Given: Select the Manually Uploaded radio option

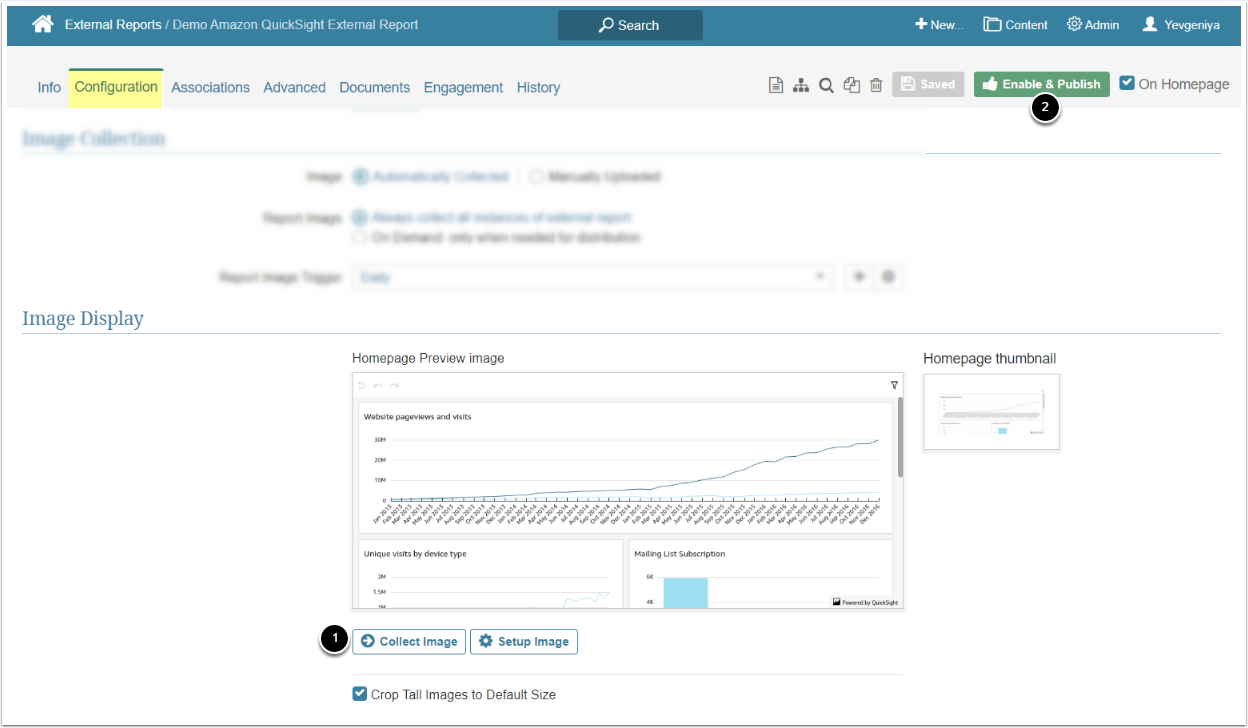Looking at the screenshot, I should click(536, 177).
